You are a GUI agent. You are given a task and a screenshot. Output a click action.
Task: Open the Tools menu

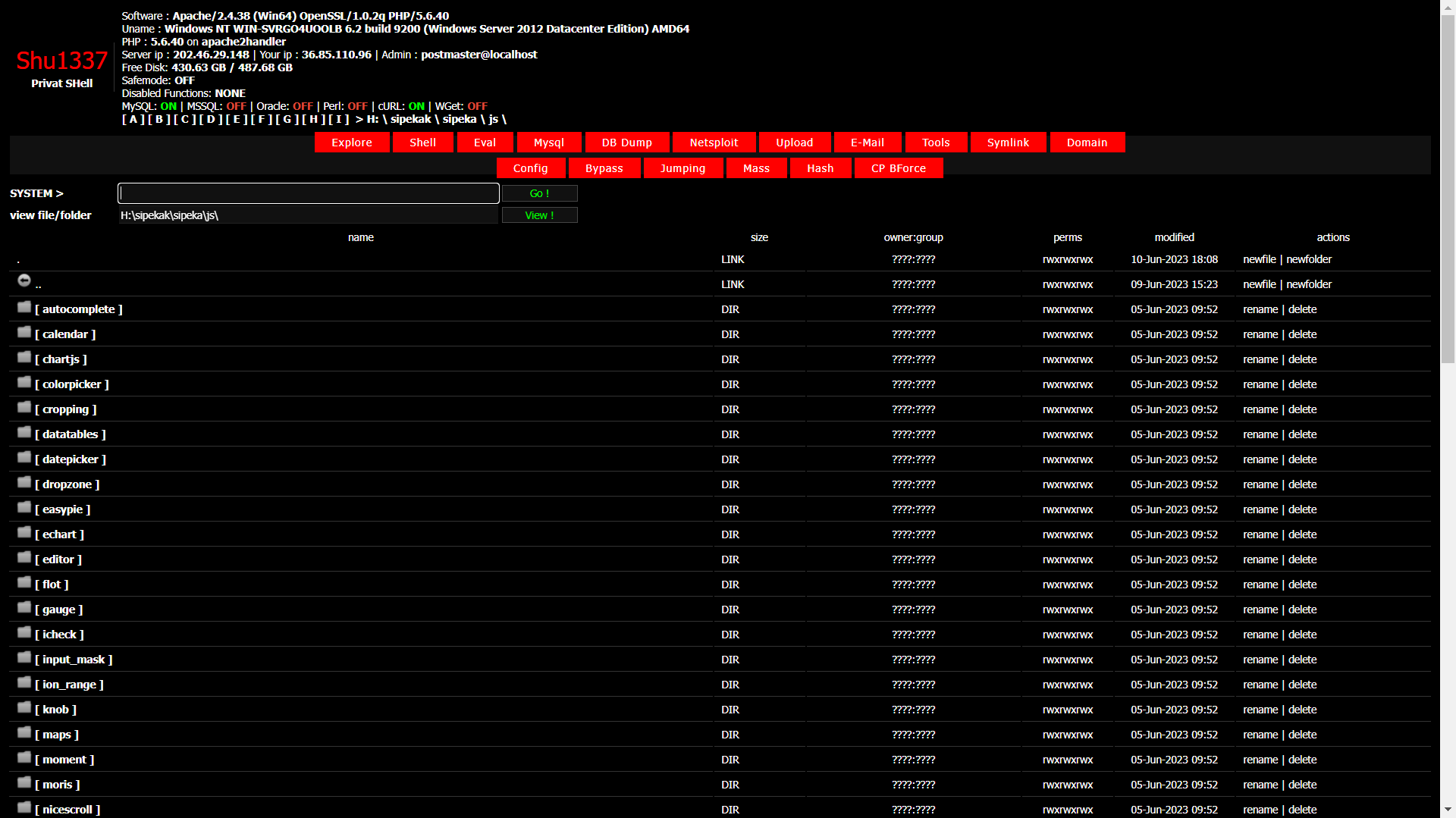click(x=936, y=143)
